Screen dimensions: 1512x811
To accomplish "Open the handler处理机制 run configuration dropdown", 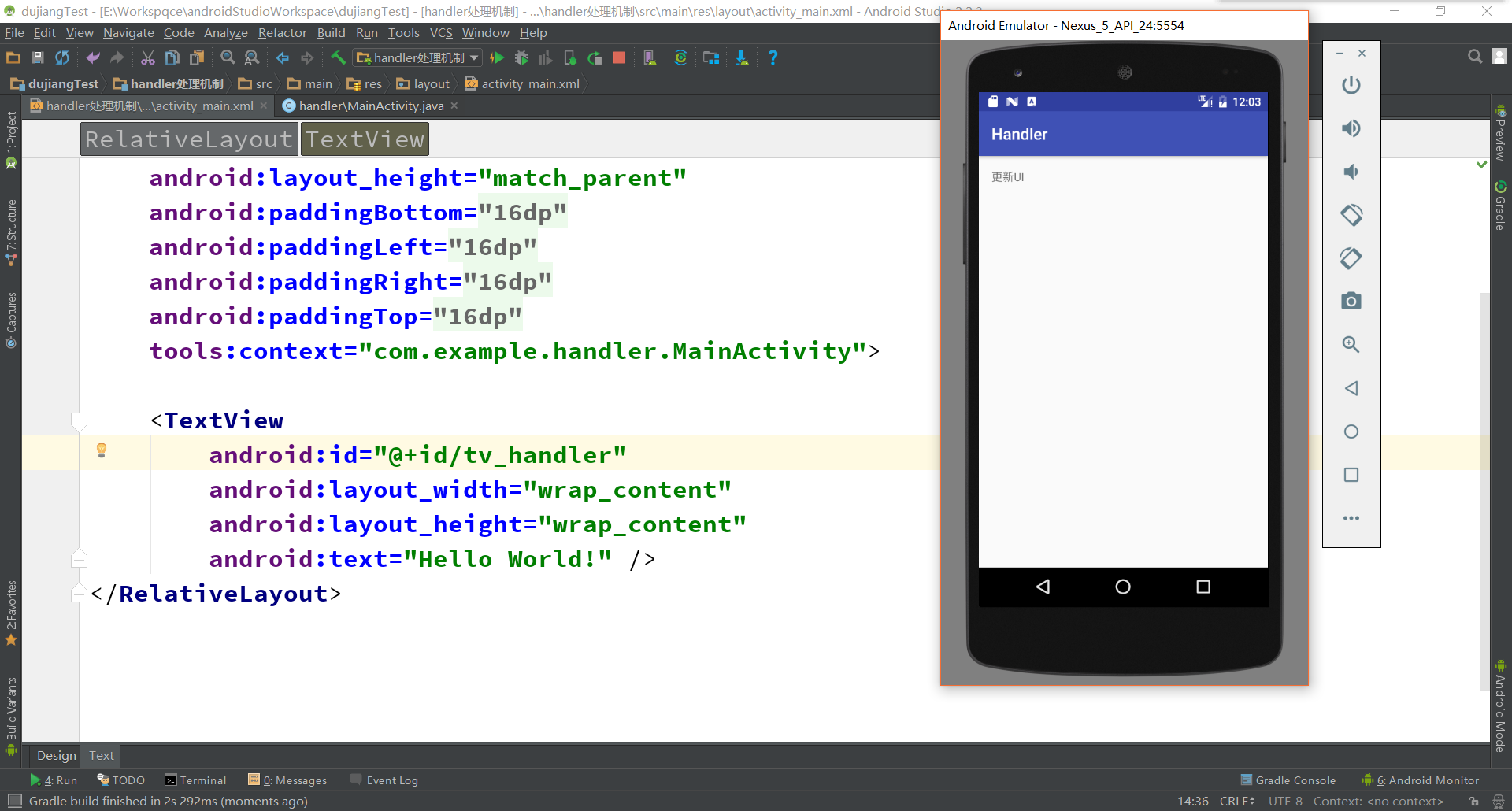I will [x=417, y=57].
